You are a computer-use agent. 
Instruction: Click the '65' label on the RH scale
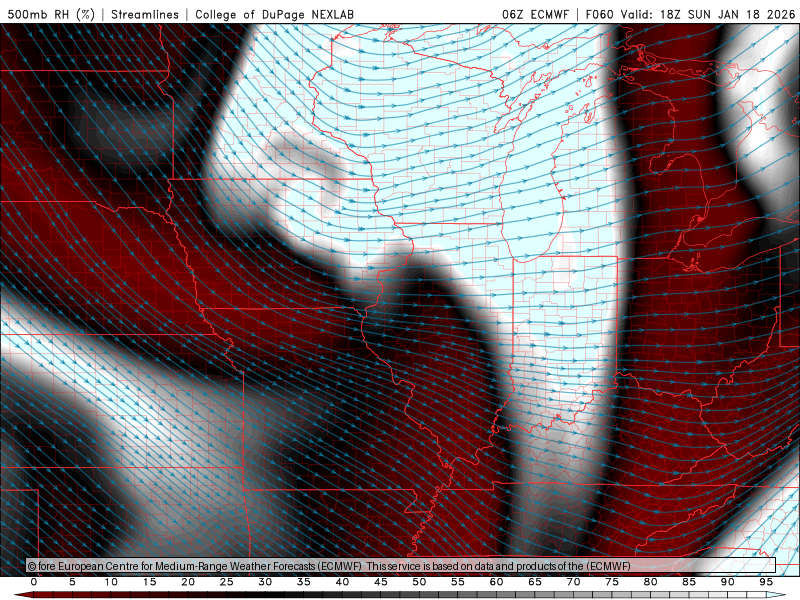[535, 582]
